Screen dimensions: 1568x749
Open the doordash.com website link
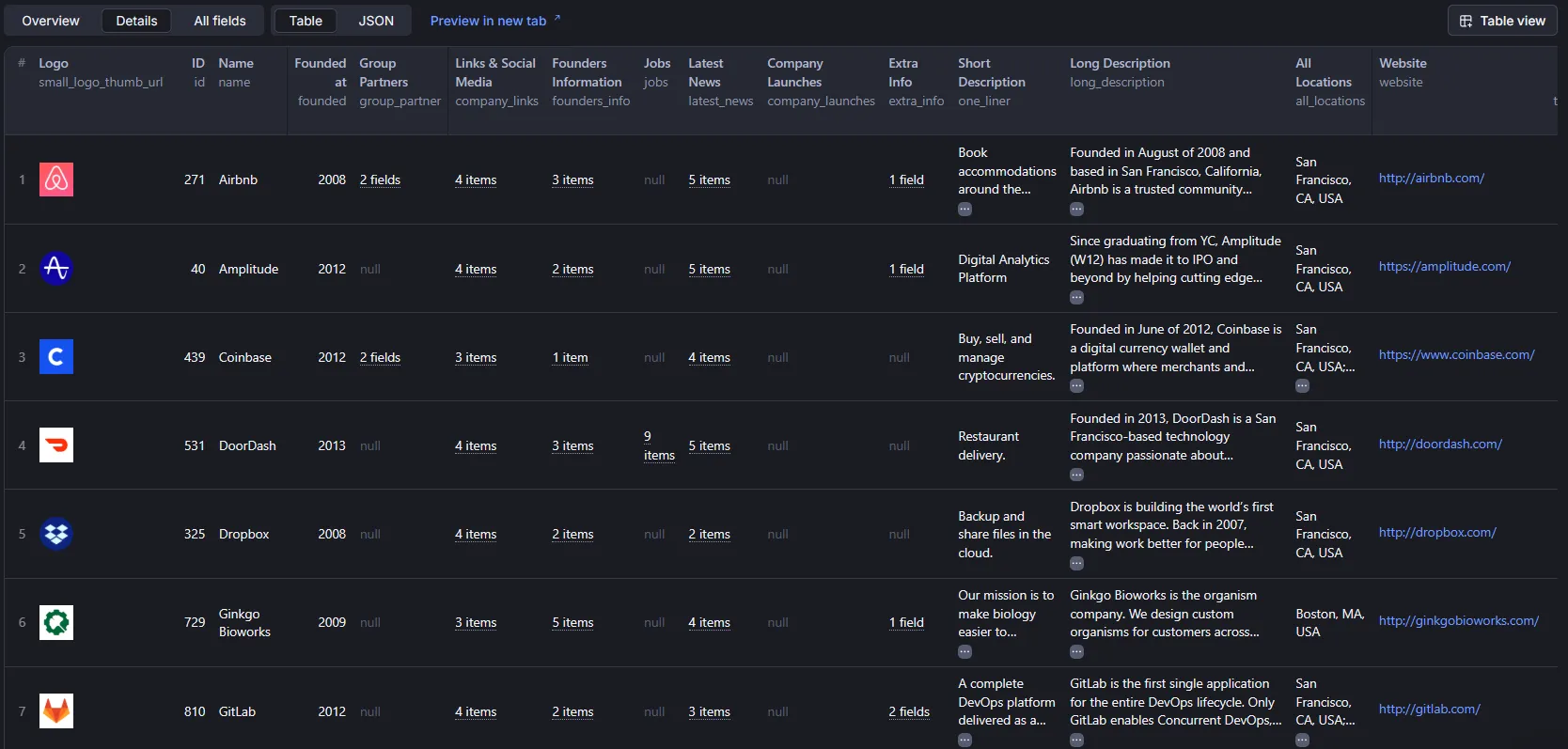pos(1440,445)
